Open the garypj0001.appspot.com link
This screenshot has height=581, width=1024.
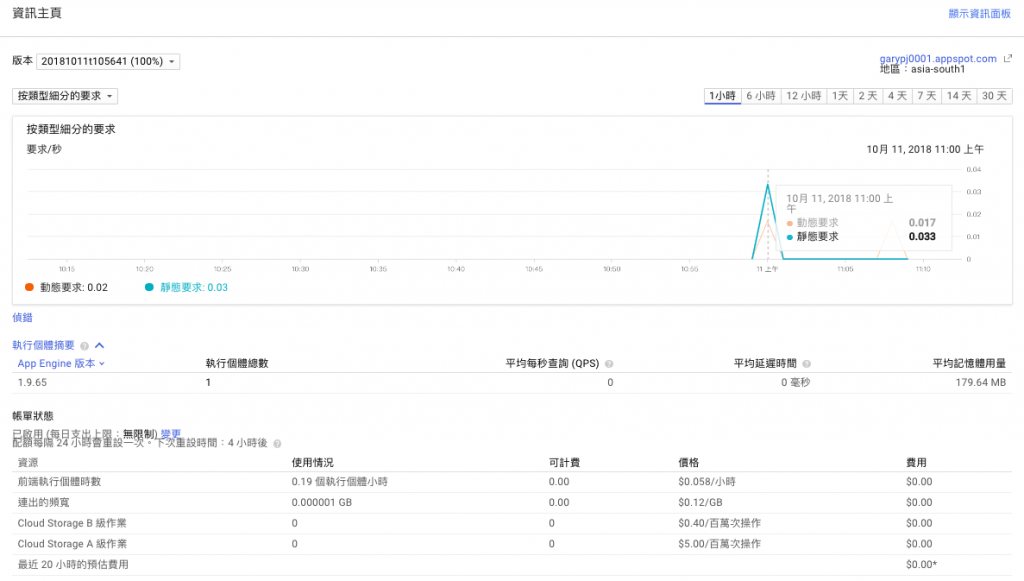(938, 59)
